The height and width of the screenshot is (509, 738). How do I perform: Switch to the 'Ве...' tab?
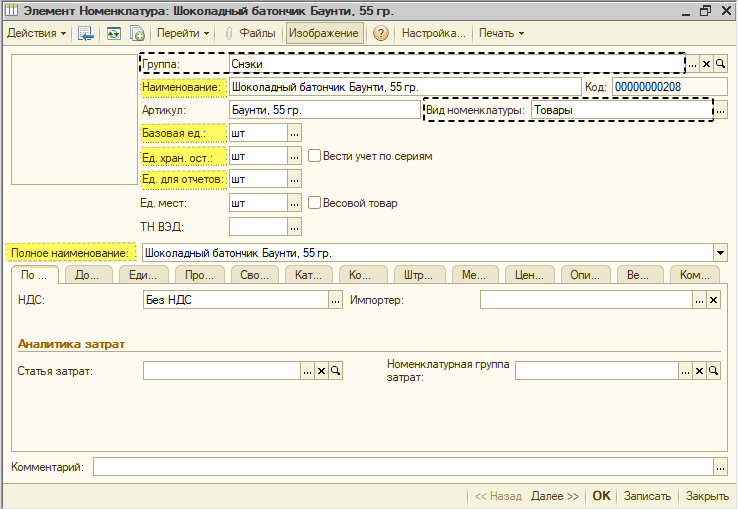pos(640,275)
